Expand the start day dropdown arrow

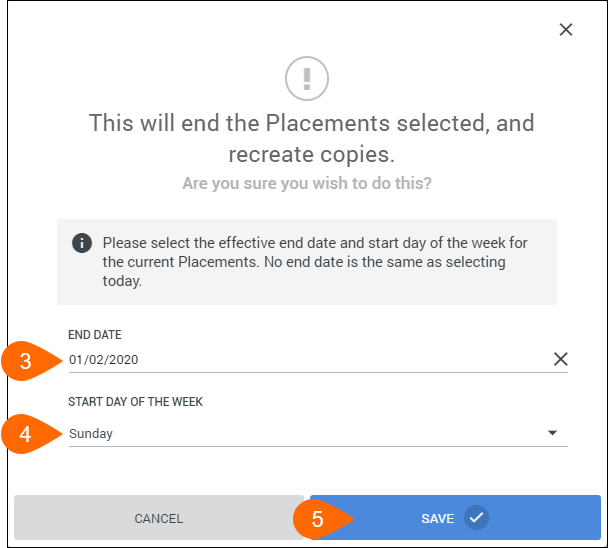point(552,433)
